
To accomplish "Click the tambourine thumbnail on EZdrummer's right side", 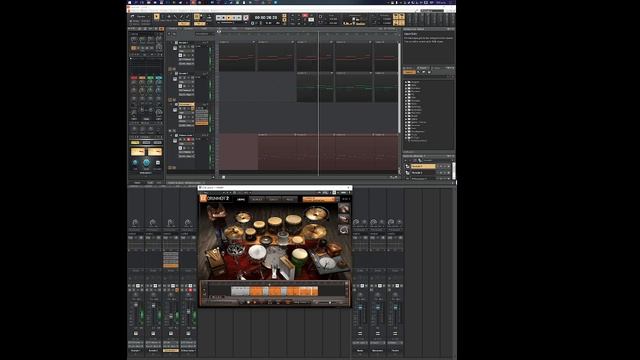I will coord(344,230).
